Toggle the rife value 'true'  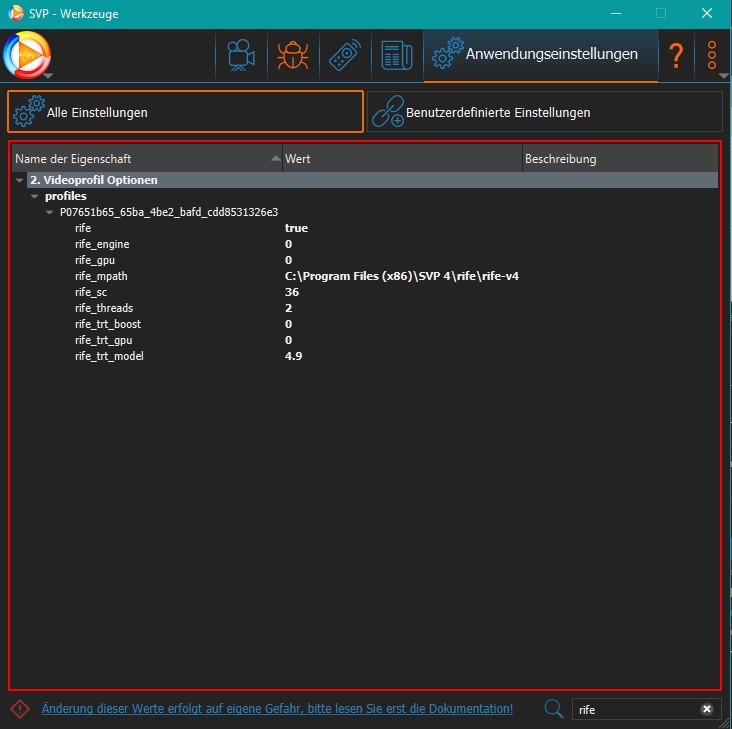(x=296, y=228)
